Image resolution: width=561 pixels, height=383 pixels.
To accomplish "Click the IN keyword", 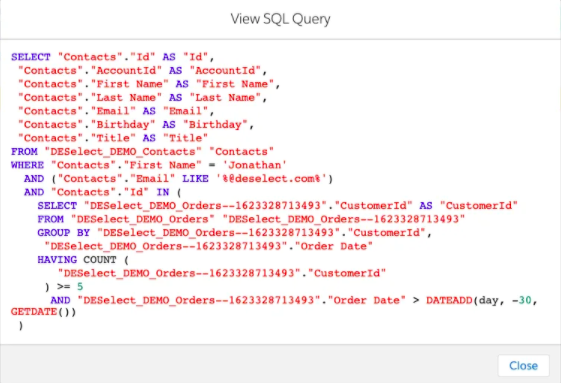I will [163, 192].
